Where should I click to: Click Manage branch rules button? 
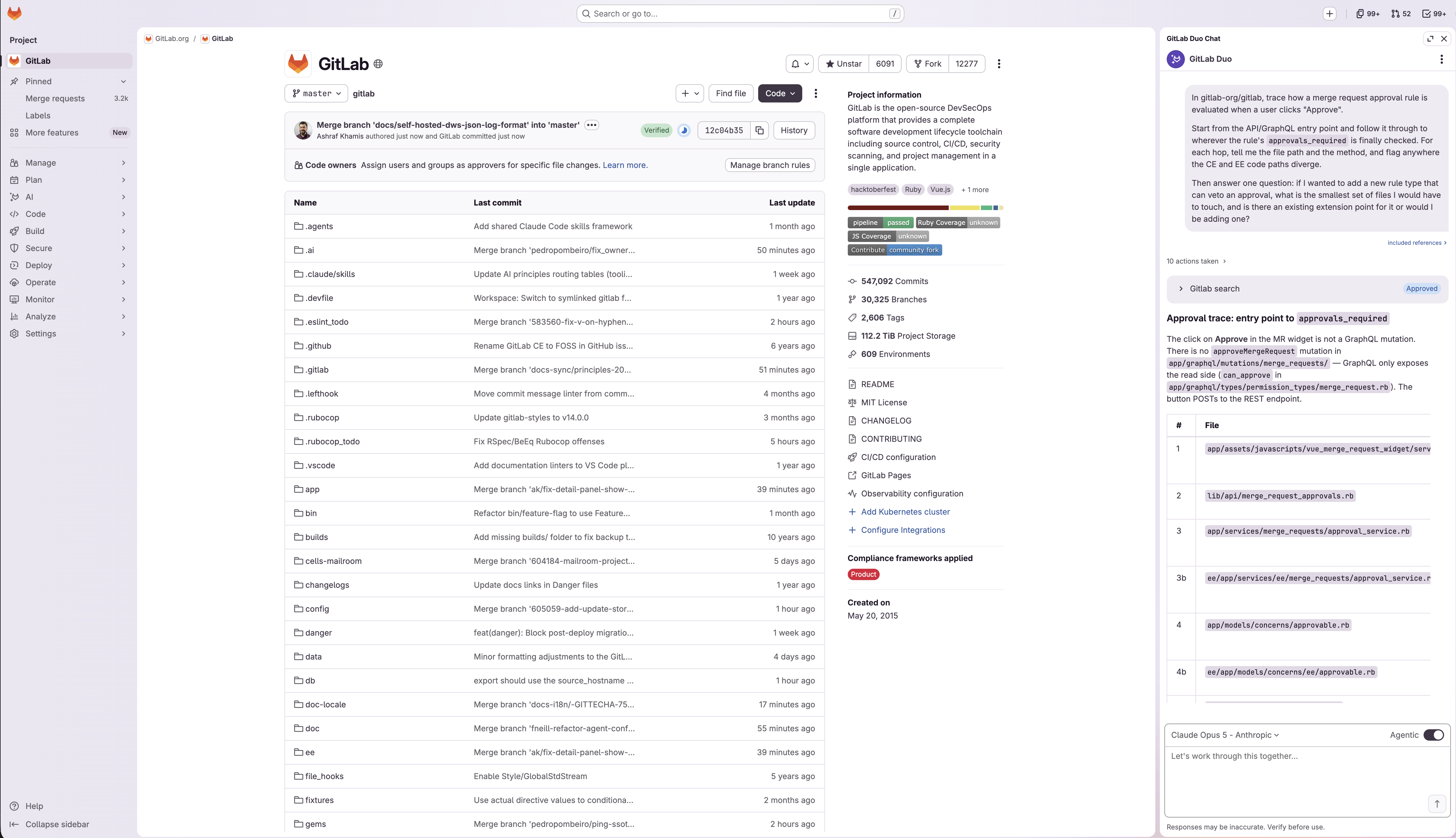pyautogui.click(x=770, y=165)
